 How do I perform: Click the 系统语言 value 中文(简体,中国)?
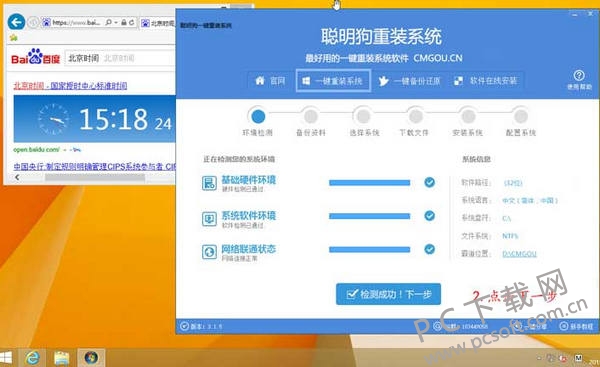tap(530, 201)
